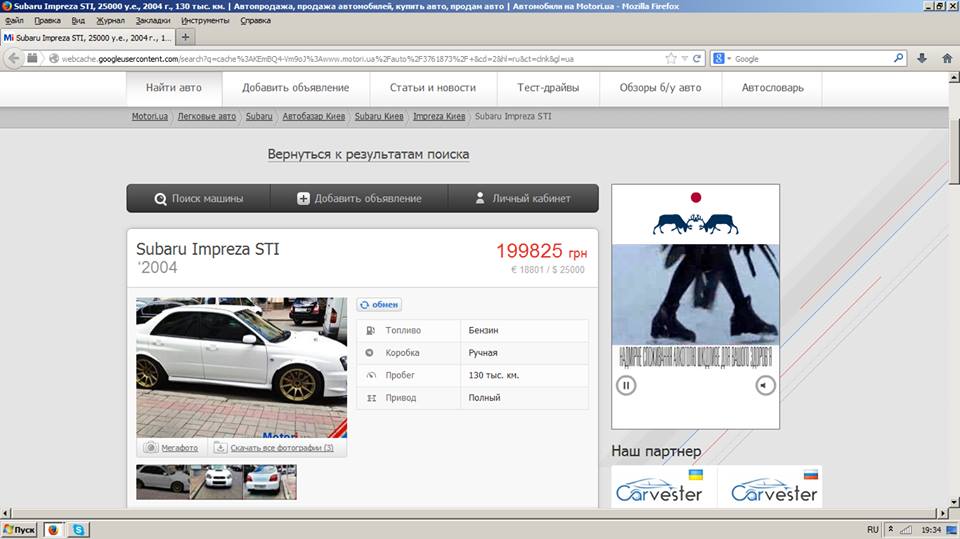The image size is (960, 539).
Task: Open new tab with plus button
Action: [x=185, y=37]
